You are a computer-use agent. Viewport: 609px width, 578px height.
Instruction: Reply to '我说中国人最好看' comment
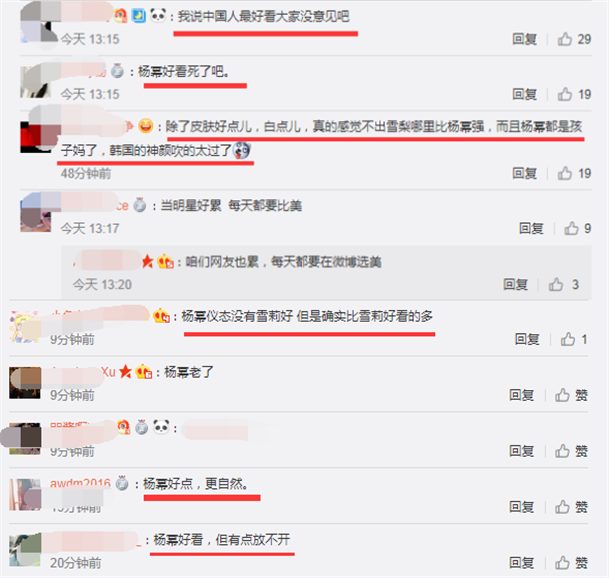[x=524, y=39]
